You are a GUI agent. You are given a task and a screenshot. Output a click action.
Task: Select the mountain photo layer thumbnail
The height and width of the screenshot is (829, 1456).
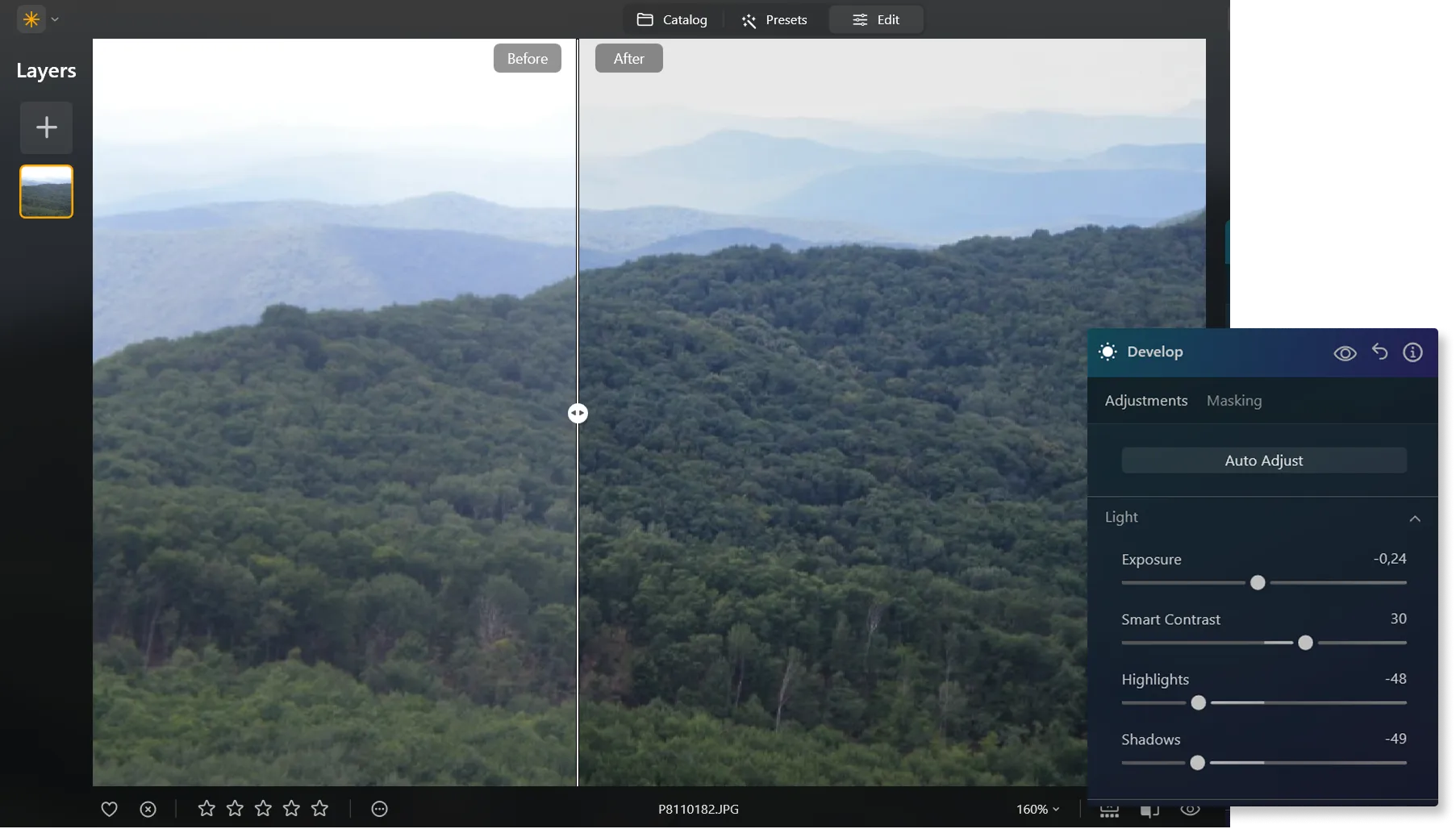[x=47, y=191]
